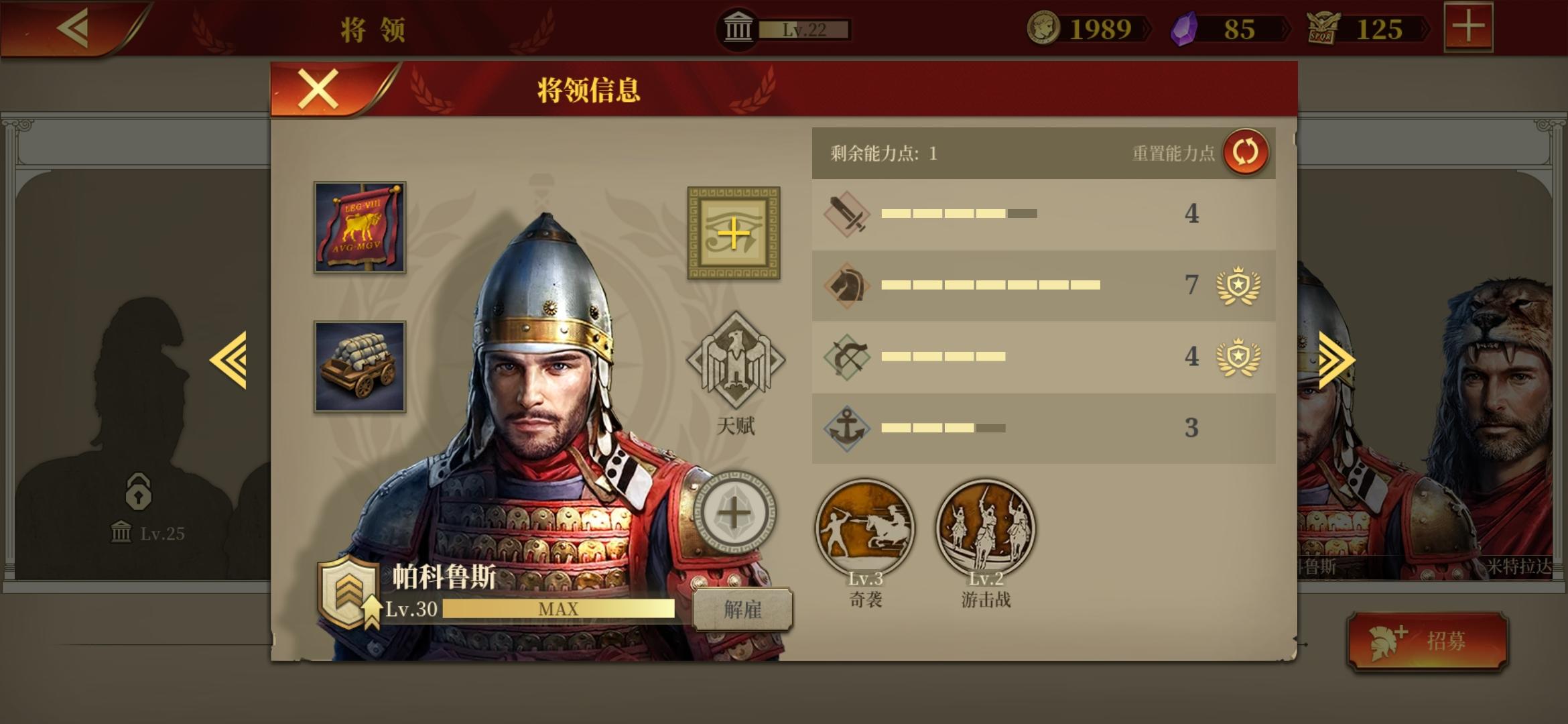Show the previous general with left chevron
This screenshot has height=724, width=1568.
(228, 360)
